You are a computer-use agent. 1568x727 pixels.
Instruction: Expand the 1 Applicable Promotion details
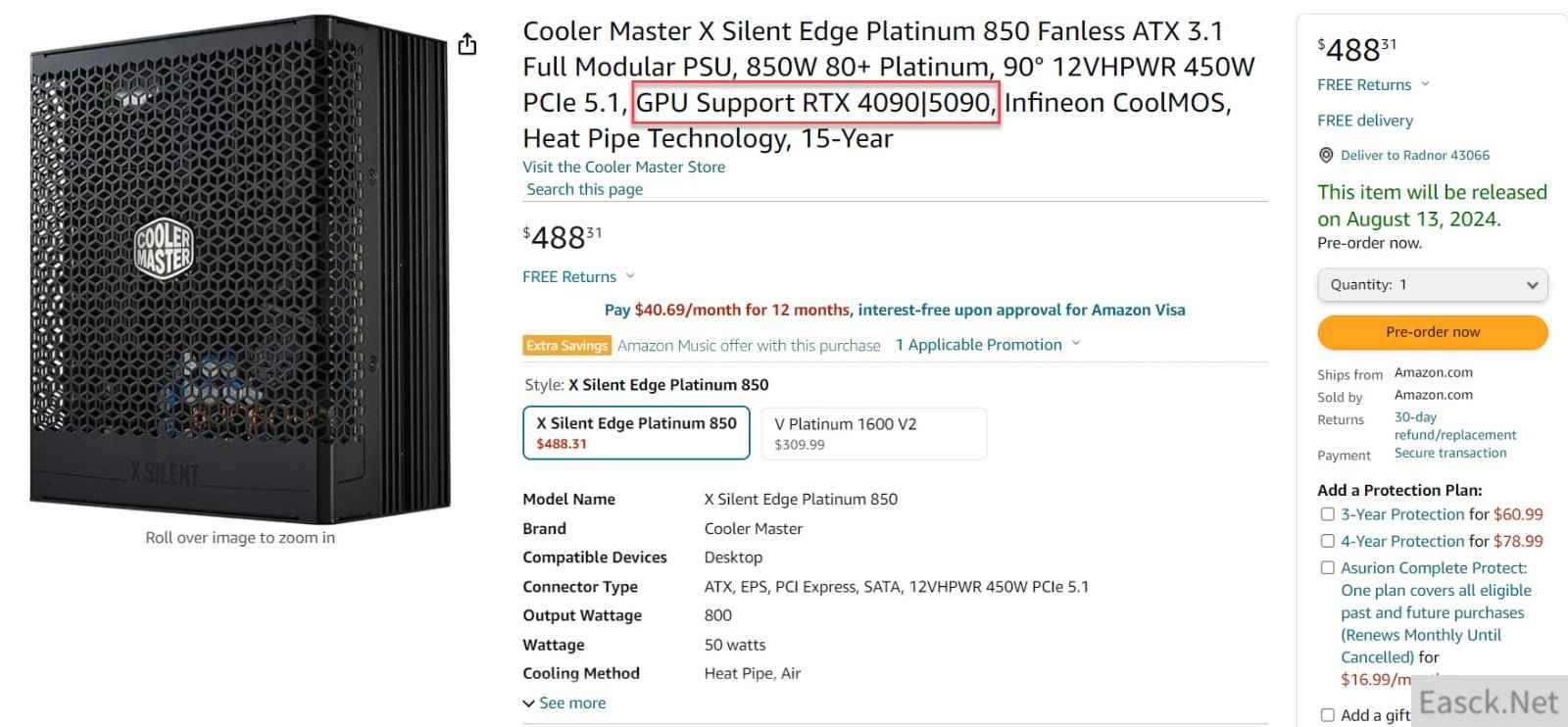tap(988, 345)
